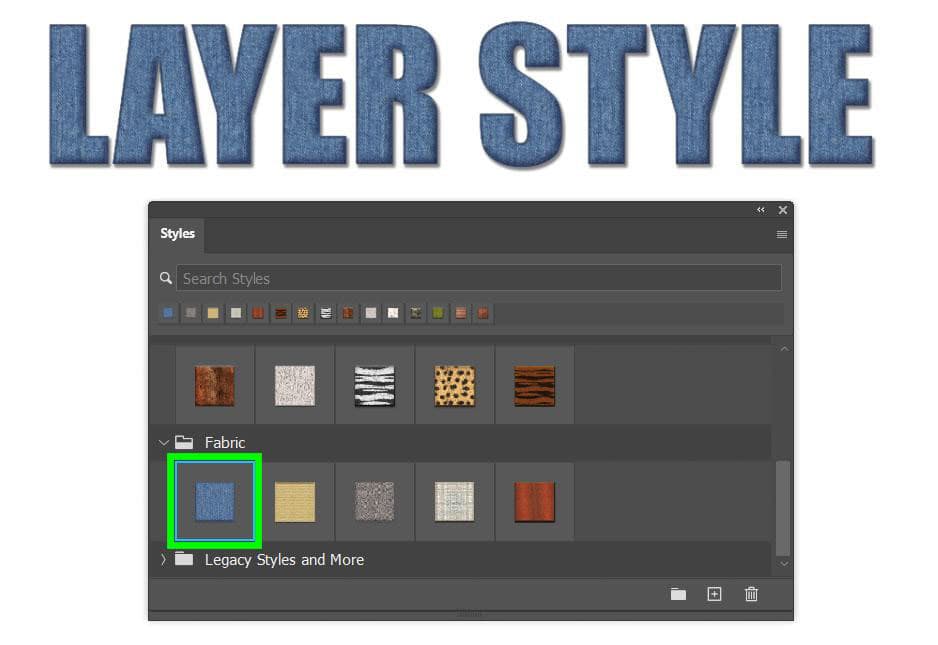Image resolution: width=938 pixels, height=645 pixels.
Task: Create a new style
Action: pyautogui.click(x=714, y=594)
